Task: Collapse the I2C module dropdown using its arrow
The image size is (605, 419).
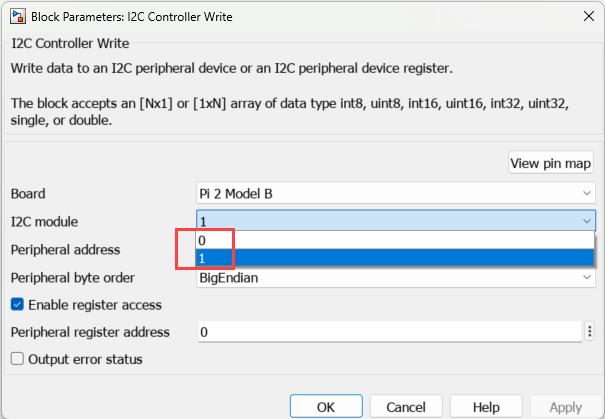Action: click(x=585, y=221)
